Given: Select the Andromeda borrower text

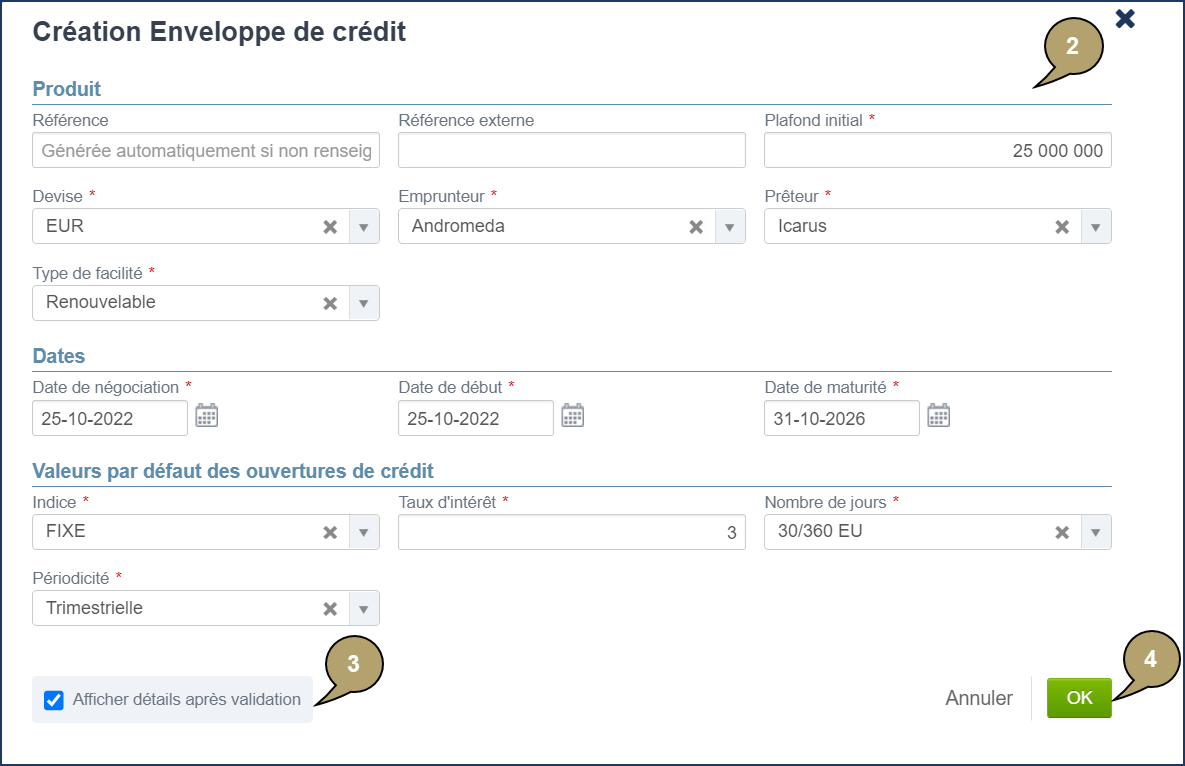Looking at the screenshot, I should [x=458, y=226].
